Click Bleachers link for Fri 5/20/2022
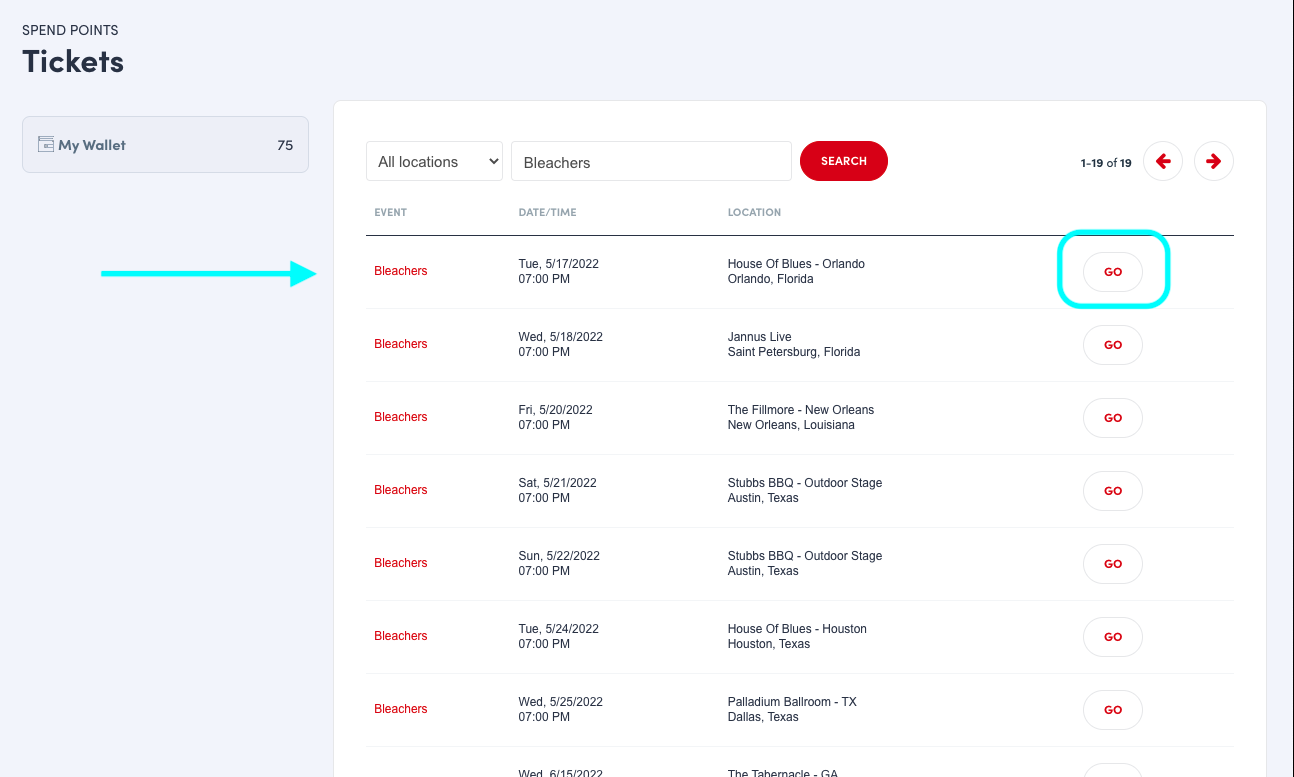Viewport: 1294px width, 777px height. click(400, 417)
